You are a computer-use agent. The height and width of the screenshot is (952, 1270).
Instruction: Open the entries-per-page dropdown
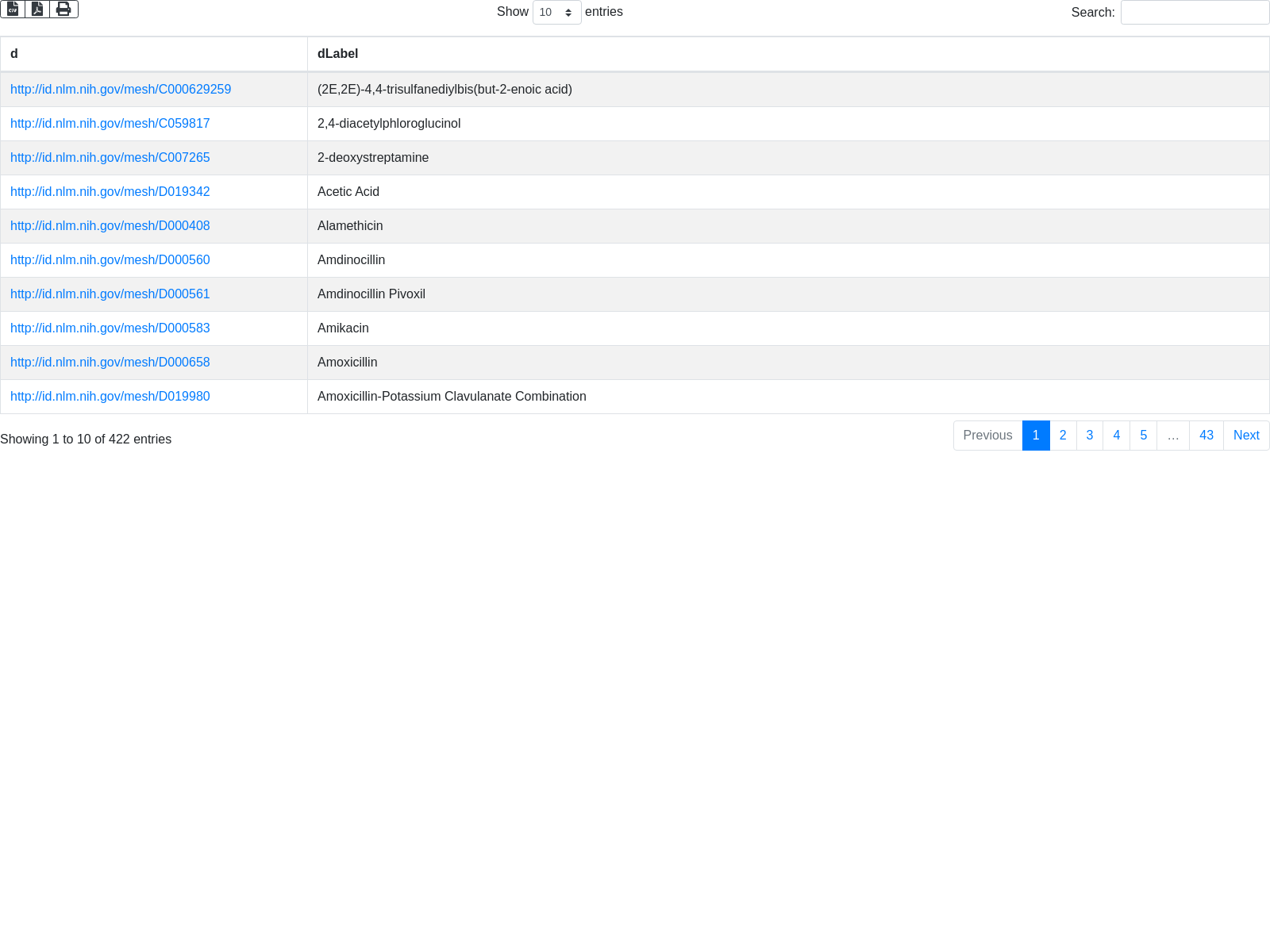tap(556, 12)
